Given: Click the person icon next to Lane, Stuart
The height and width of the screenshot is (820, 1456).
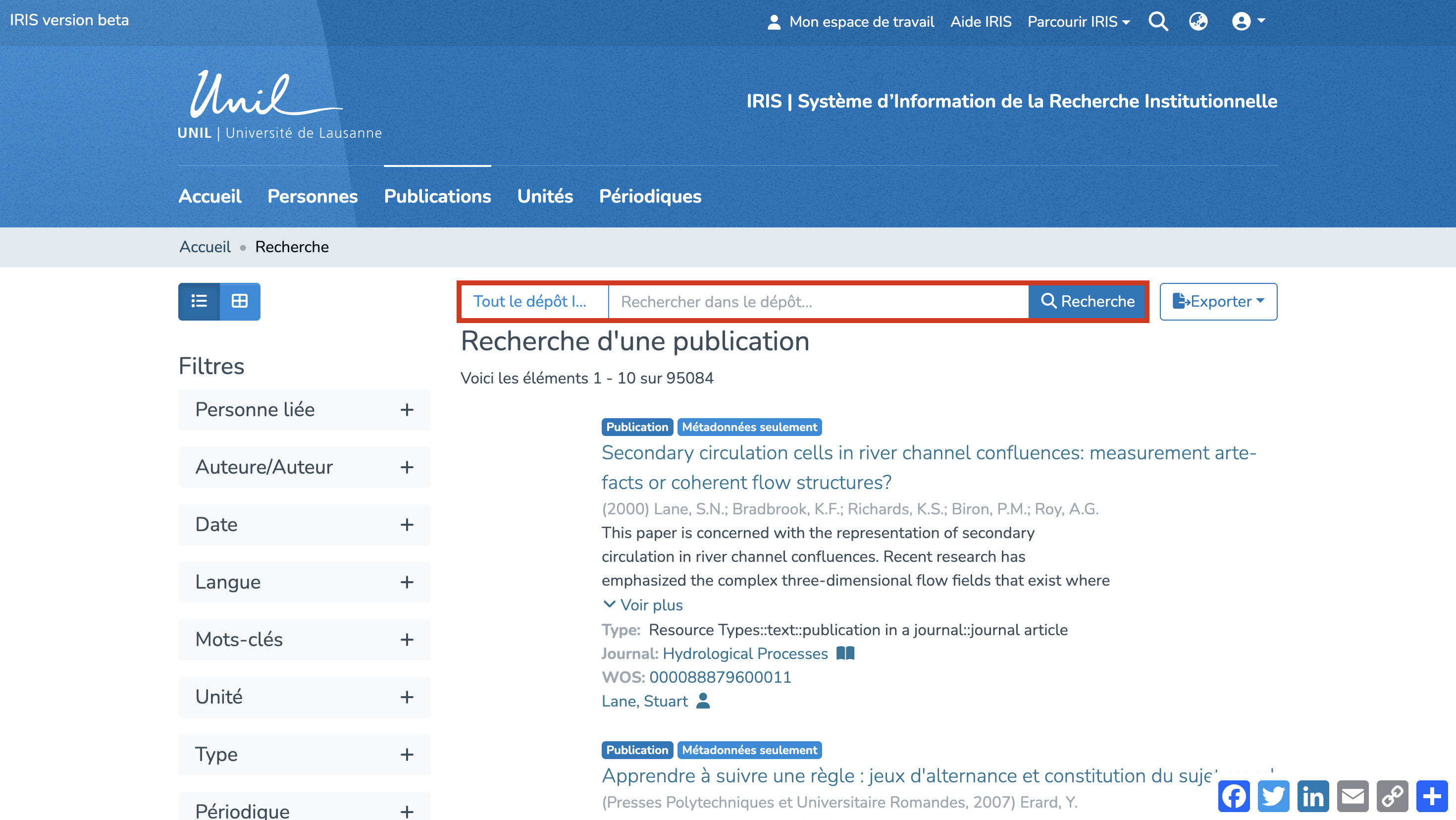Looking at the screenshot, I should tap(703, 701).
